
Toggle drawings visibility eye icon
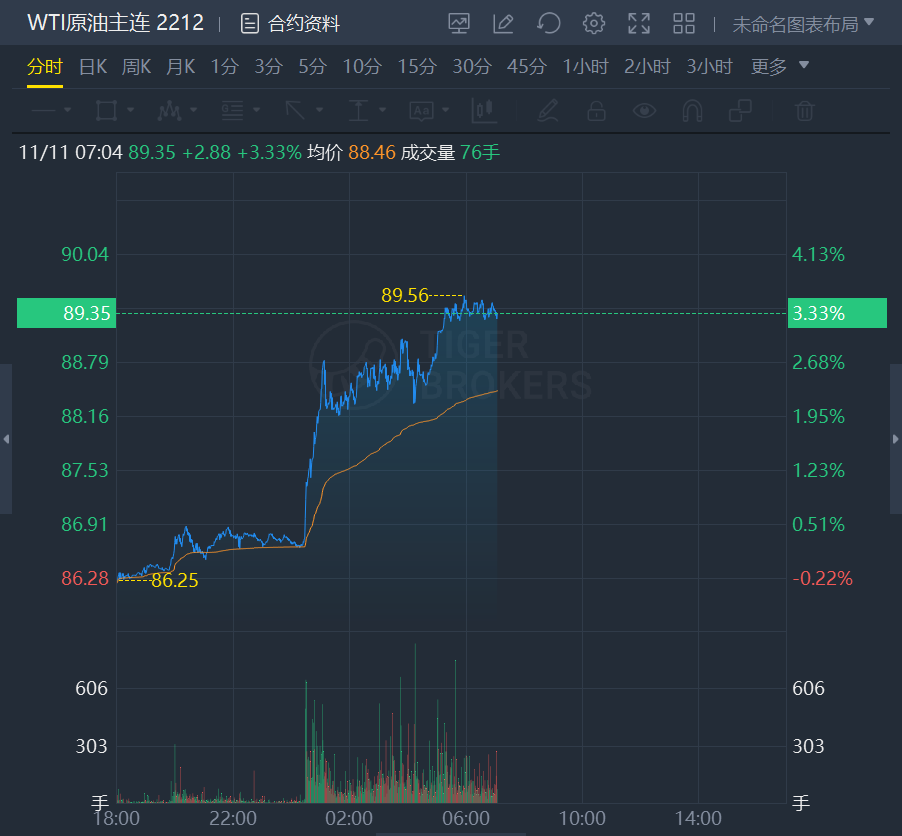pyautogui.click(x=645, y=110)
